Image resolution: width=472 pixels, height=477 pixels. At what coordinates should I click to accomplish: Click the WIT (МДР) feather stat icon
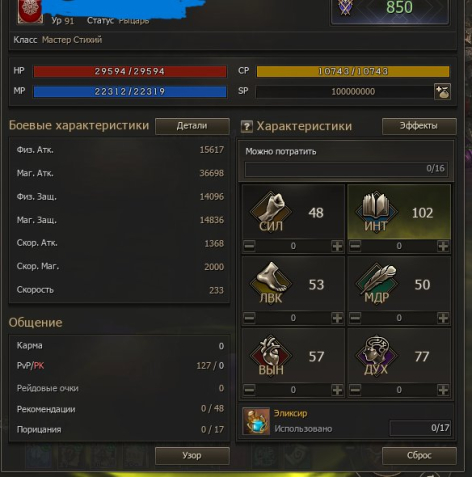(376, 283)
